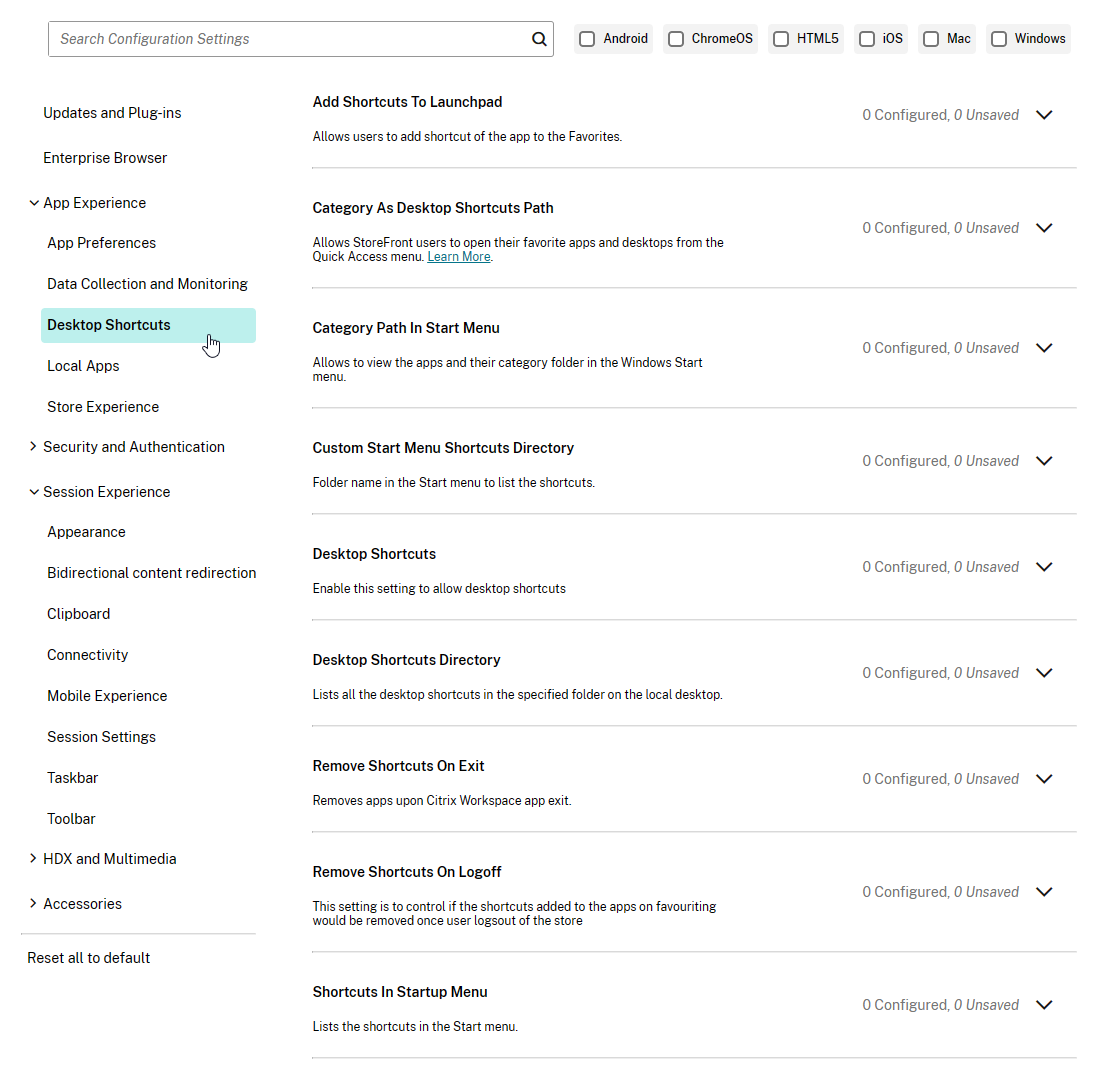Enable the ChromeOS filter checkbox
The width and height of the screenshot is (1098, 1065).
pos(676,39)
